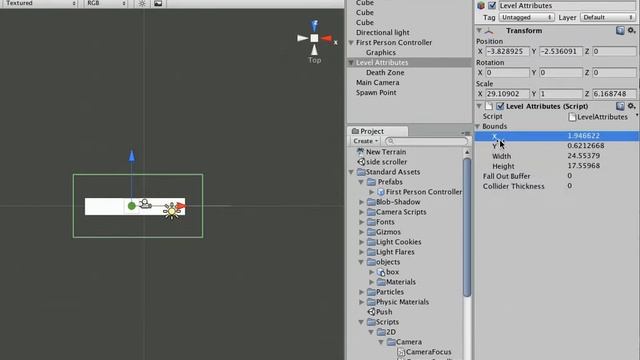The height and width of the screenshot is (360, 640).
Task: Toggle scene lighting sun icon
Action: (x=142, y=4)
